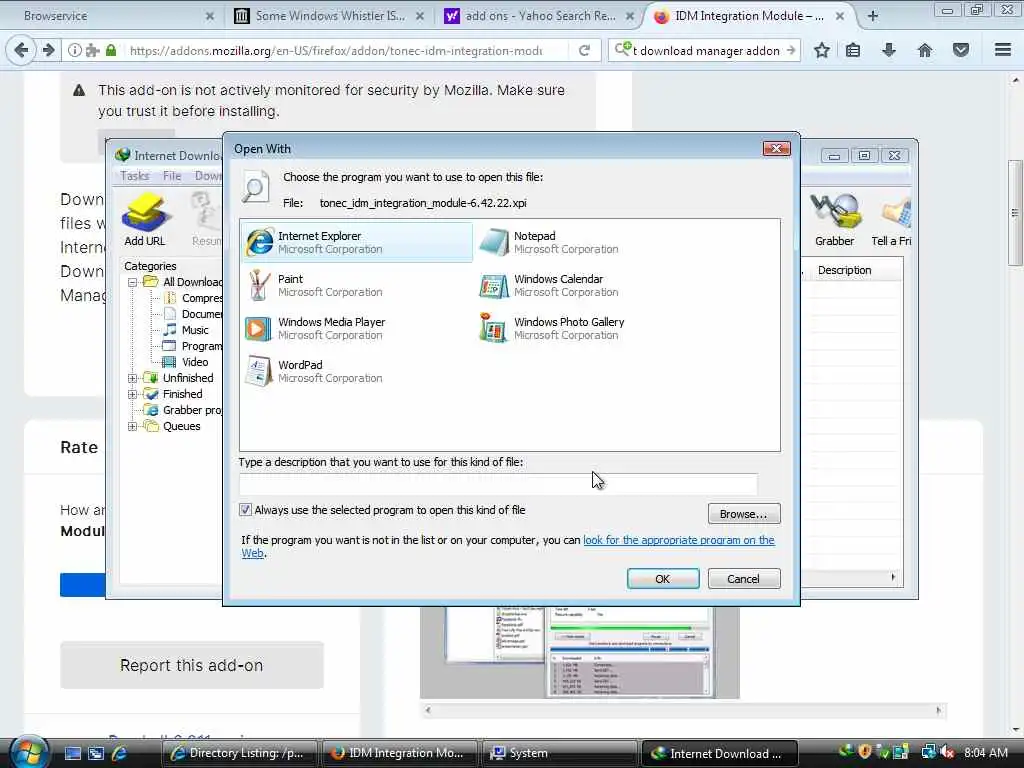This screenshot has height=768, width=1024.
Task: Click the screenshot carousel horizontal scrollbar
Action: coord(683,711)
